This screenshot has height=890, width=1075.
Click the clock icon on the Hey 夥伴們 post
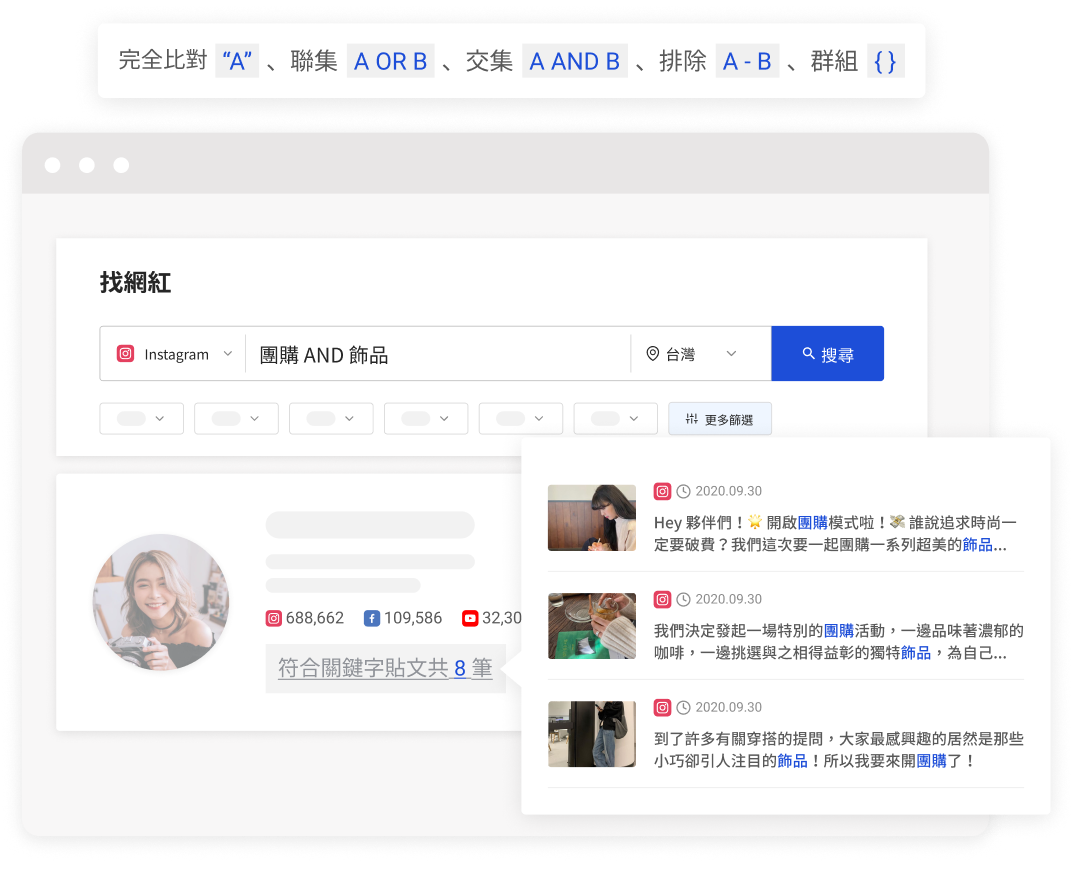(684, 492)
